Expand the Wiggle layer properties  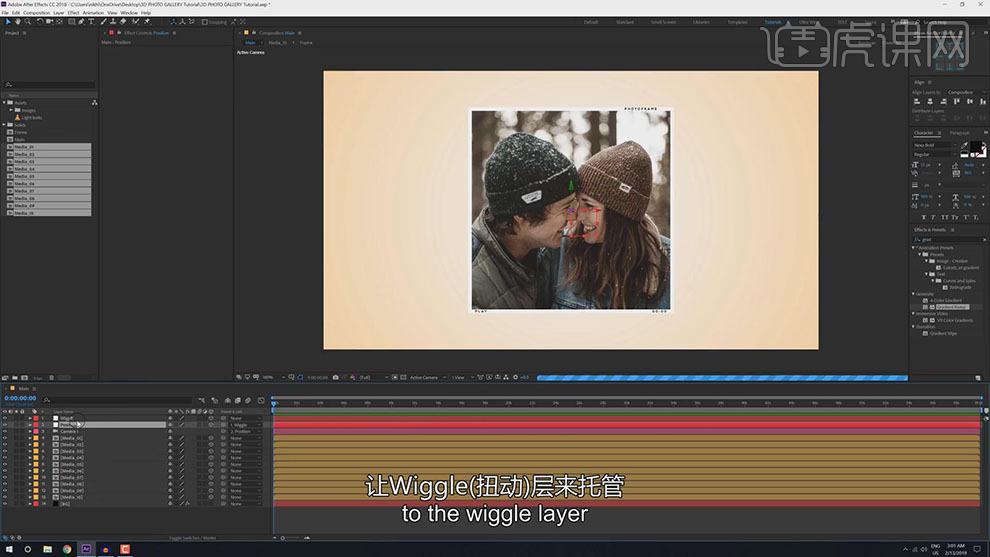(29, 418)
